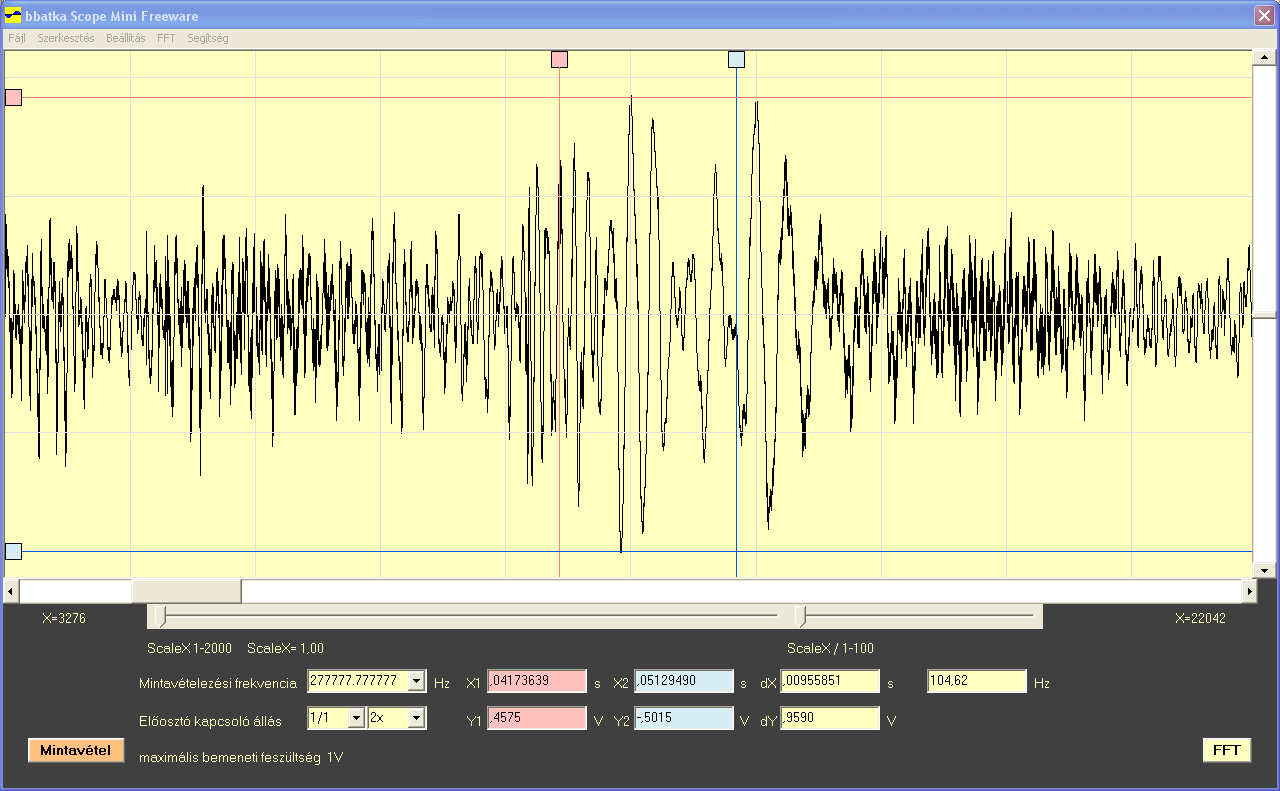The image size is (1280, 791).
Task: Click the Mintavételezési frekvencia label
Action: tap(218, 683)
